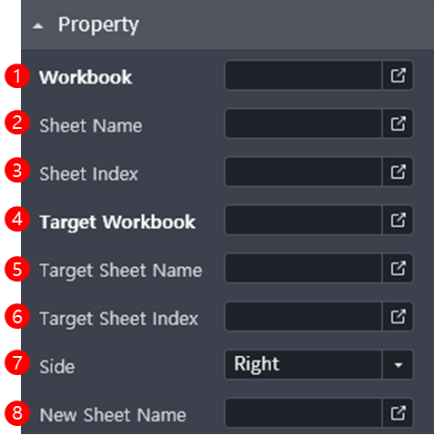Open expression editor for Target Workbook

398,220
